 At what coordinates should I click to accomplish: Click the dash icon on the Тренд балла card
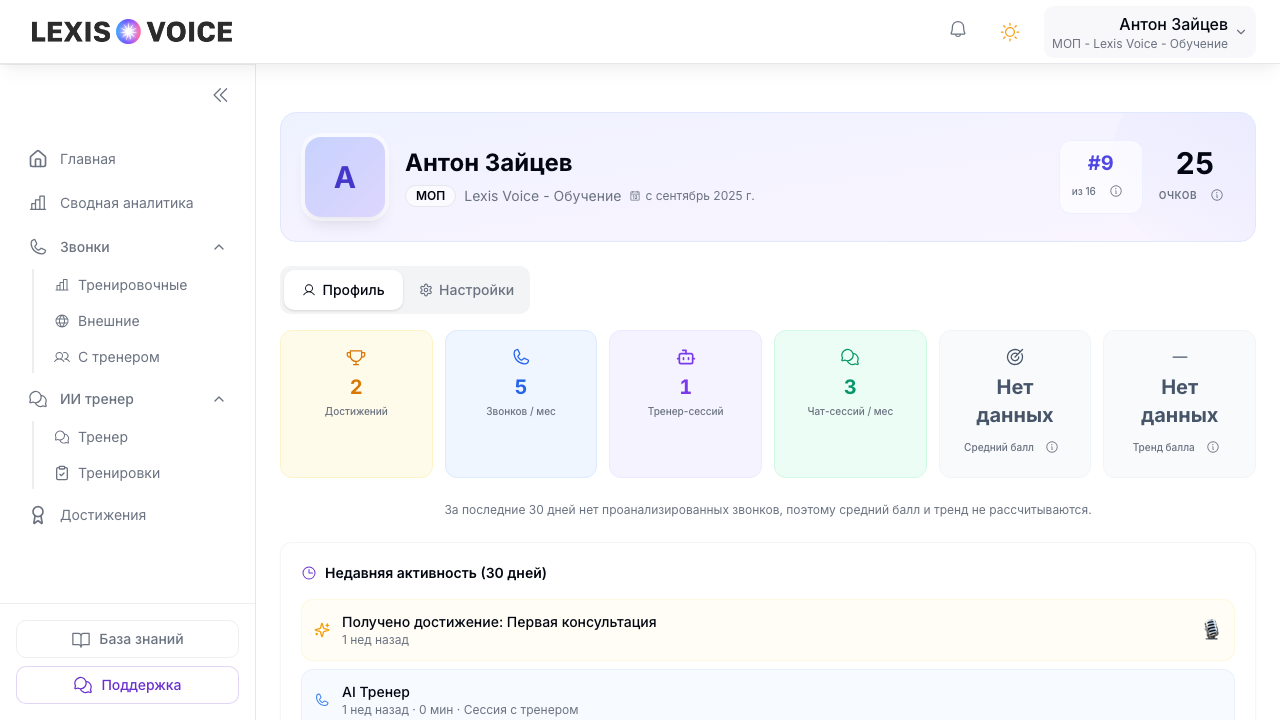coord(1180,357)
